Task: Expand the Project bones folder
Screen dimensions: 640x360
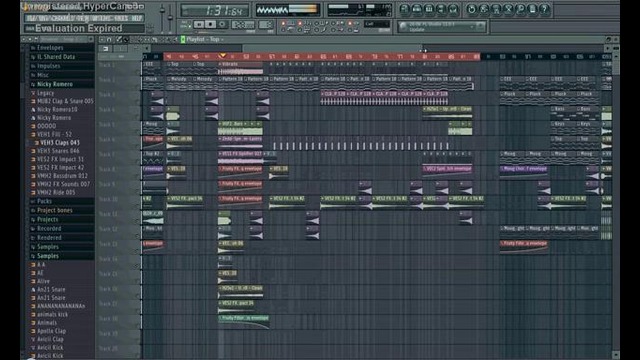Action: click(54, 210)
